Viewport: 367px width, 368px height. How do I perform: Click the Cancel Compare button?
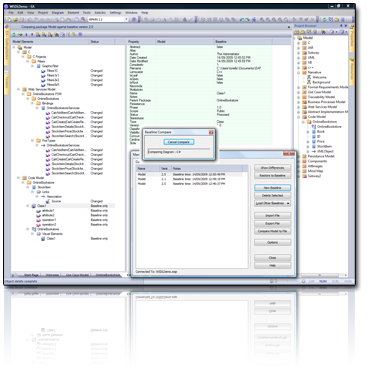click(x=179, y=142)
